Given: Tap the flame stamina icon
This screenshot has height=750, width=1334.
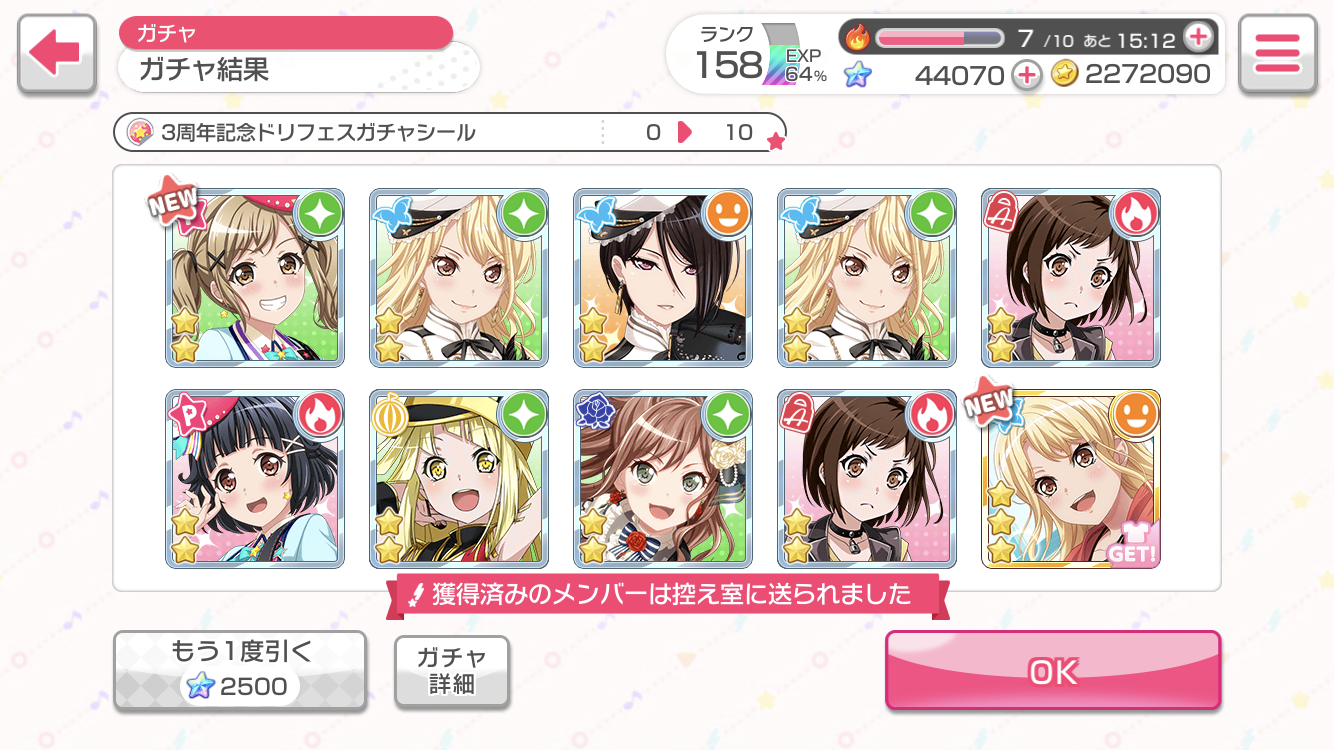Looking at the screenshot, I should 858,38.
